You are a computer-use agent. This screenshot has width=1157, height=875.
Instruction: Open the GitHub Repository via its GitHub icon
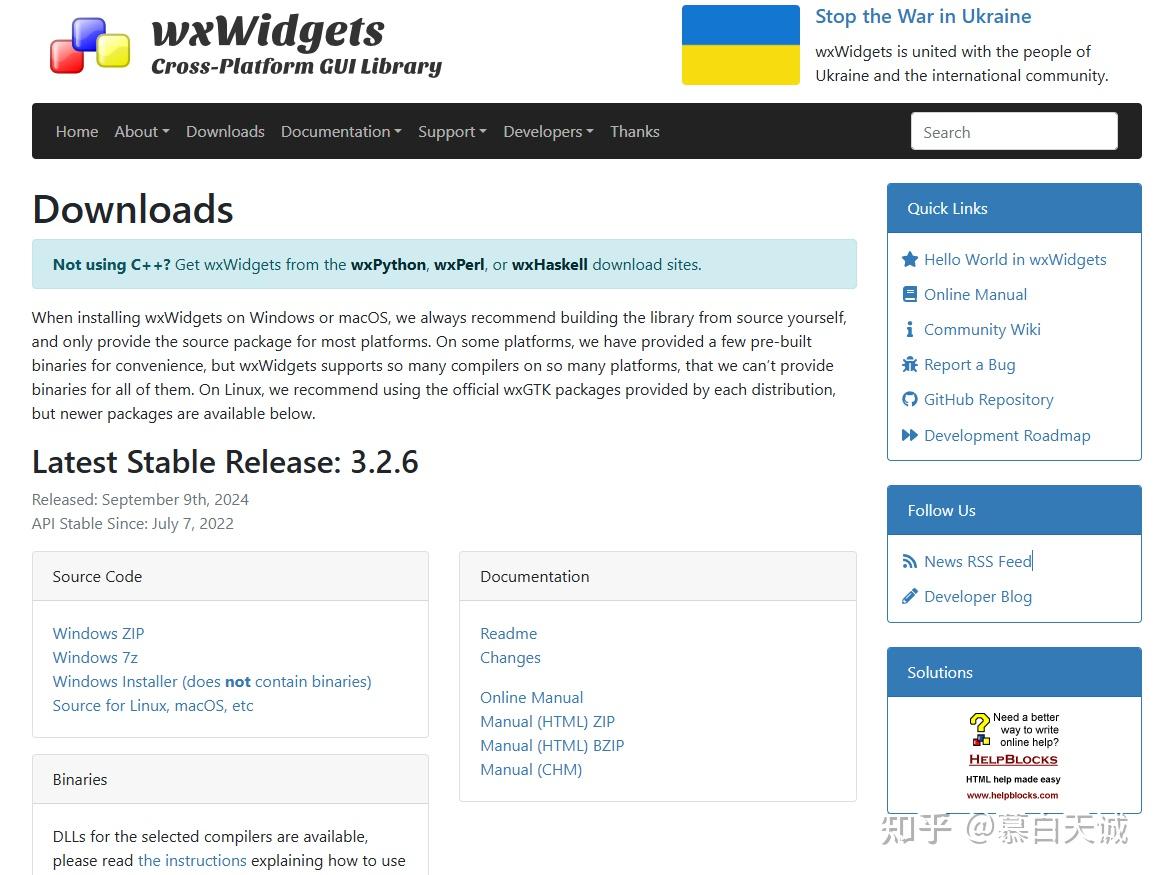point(910,399)
